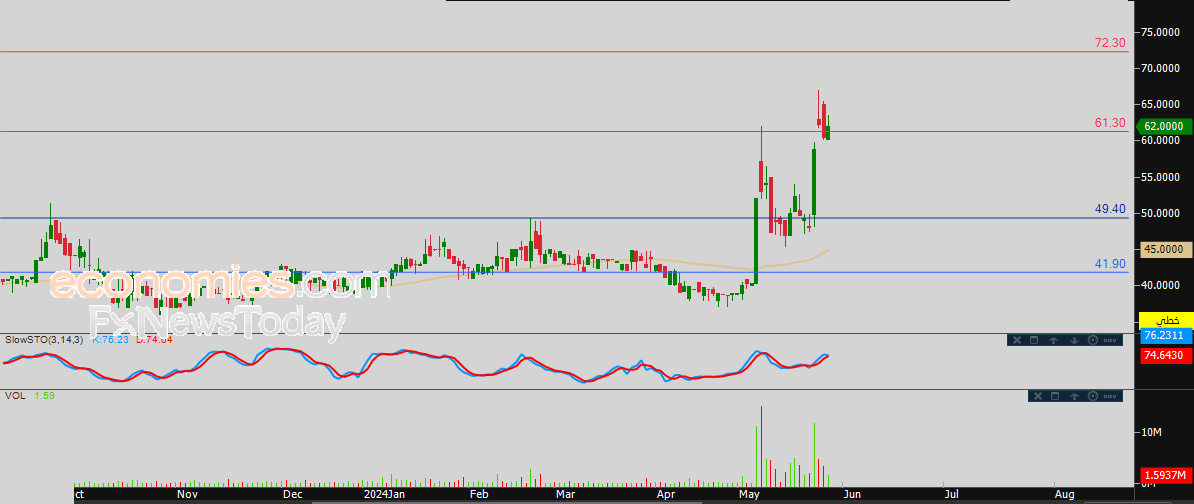Viewport: 1194px width, 504px height.
Task: Open VOL indicator settings gear
Action: point(1092,397)
